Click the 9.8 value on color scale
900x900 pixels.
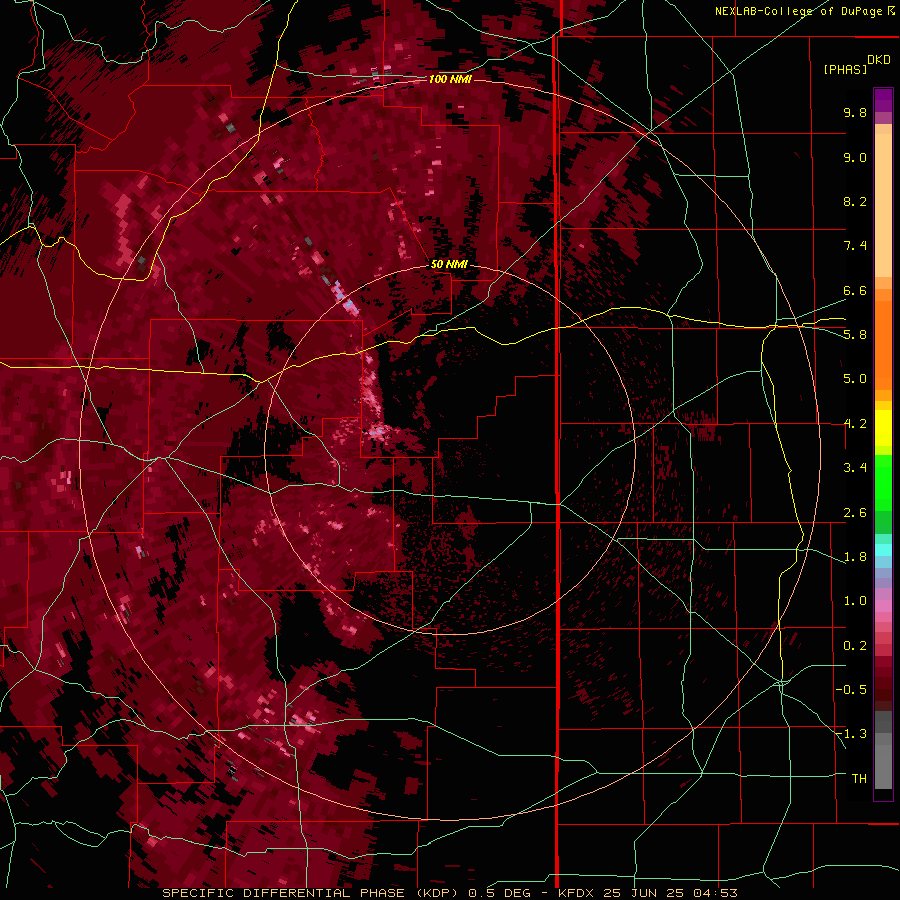tap(855, 112)
